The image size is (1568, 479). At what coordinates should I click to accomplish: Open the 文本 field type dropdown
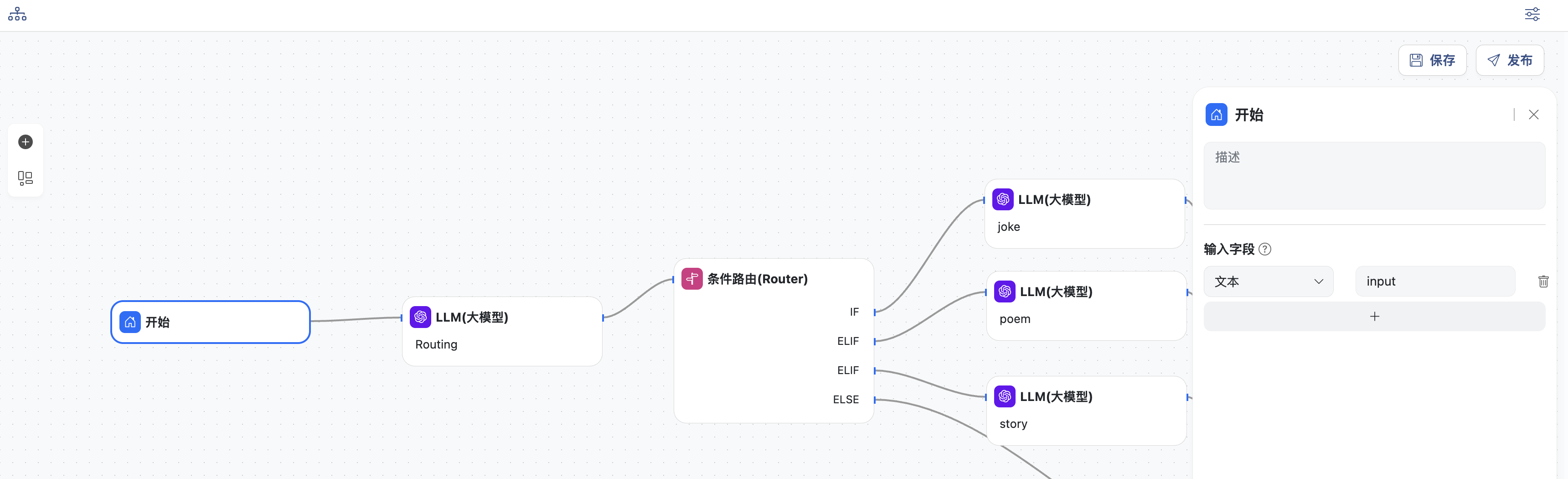pos(1268,281)
